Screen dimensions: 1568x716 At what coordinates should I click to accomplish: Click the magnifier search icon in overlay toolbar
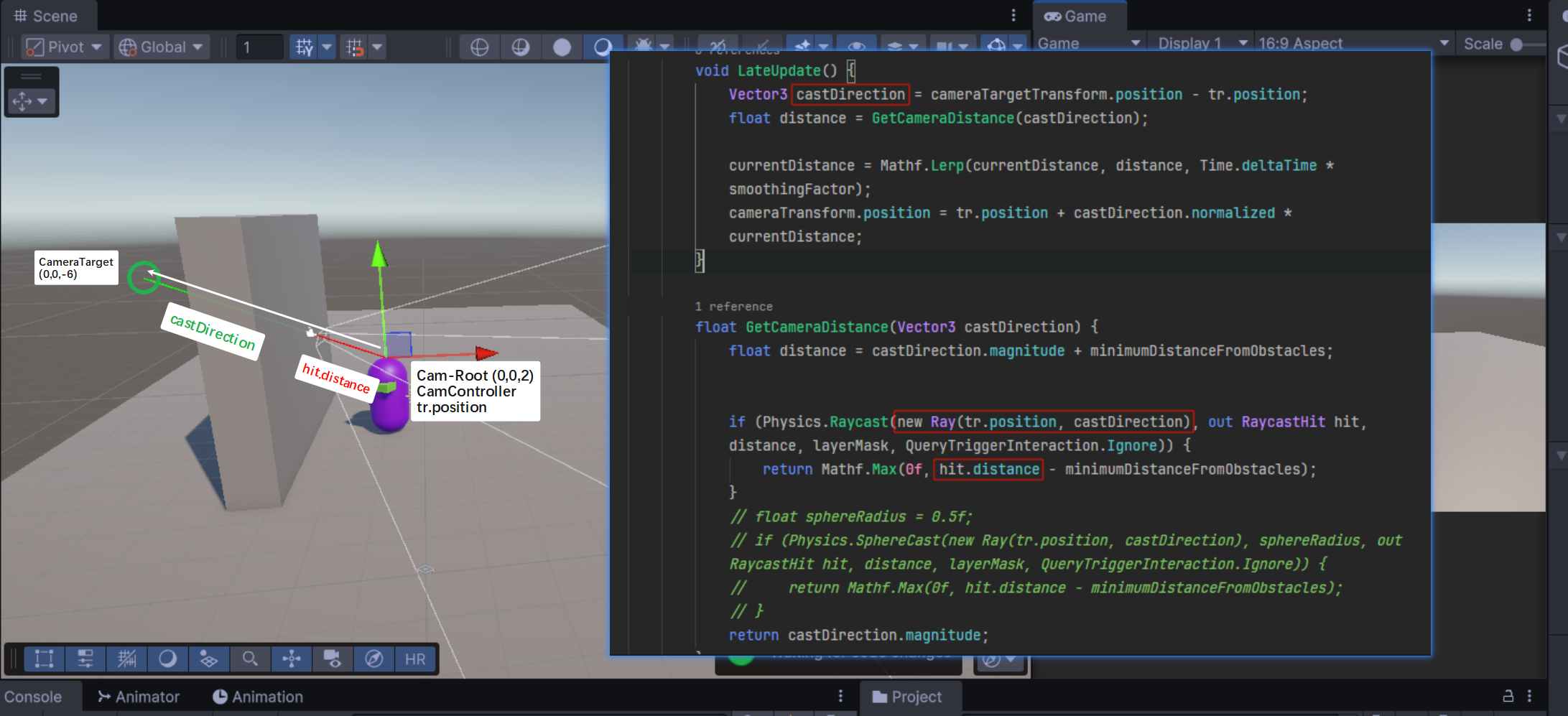tap(250, 659)
